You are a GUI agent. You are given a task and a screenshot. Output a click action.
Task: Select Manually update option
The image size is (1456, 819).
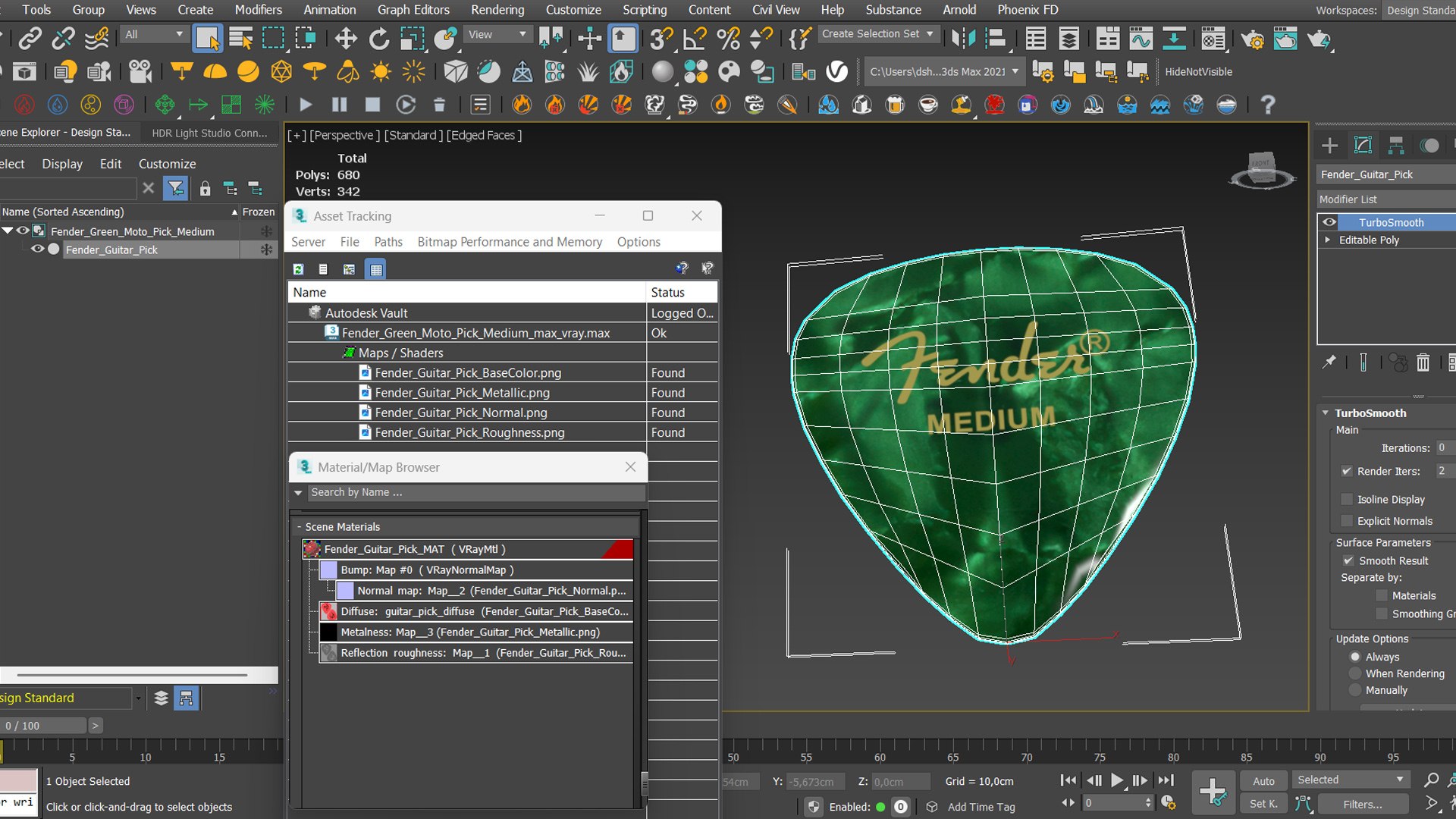point(1355,690)
